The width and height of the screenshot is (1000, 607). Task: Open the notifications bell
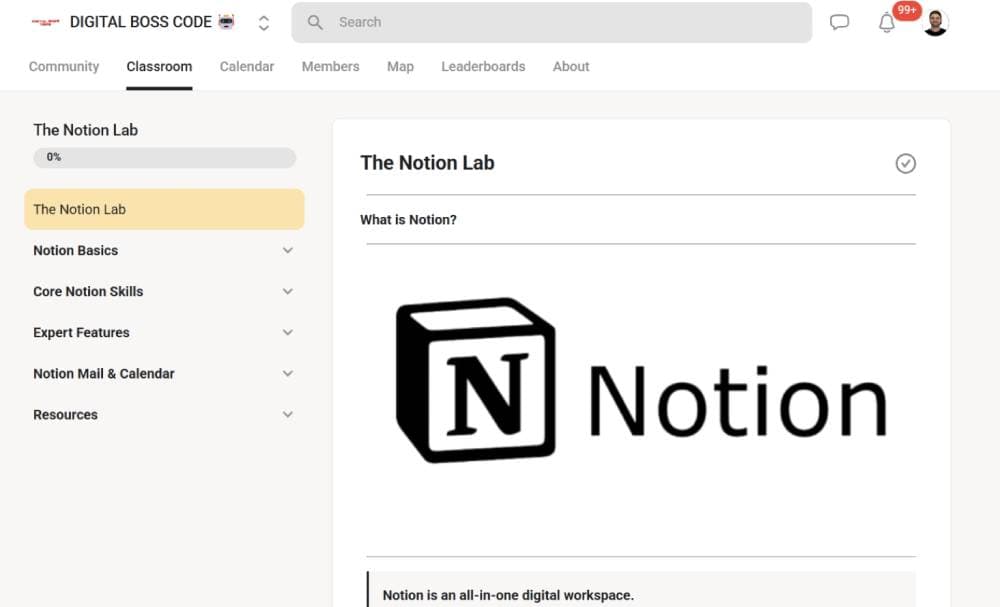[x=886, y=22]
